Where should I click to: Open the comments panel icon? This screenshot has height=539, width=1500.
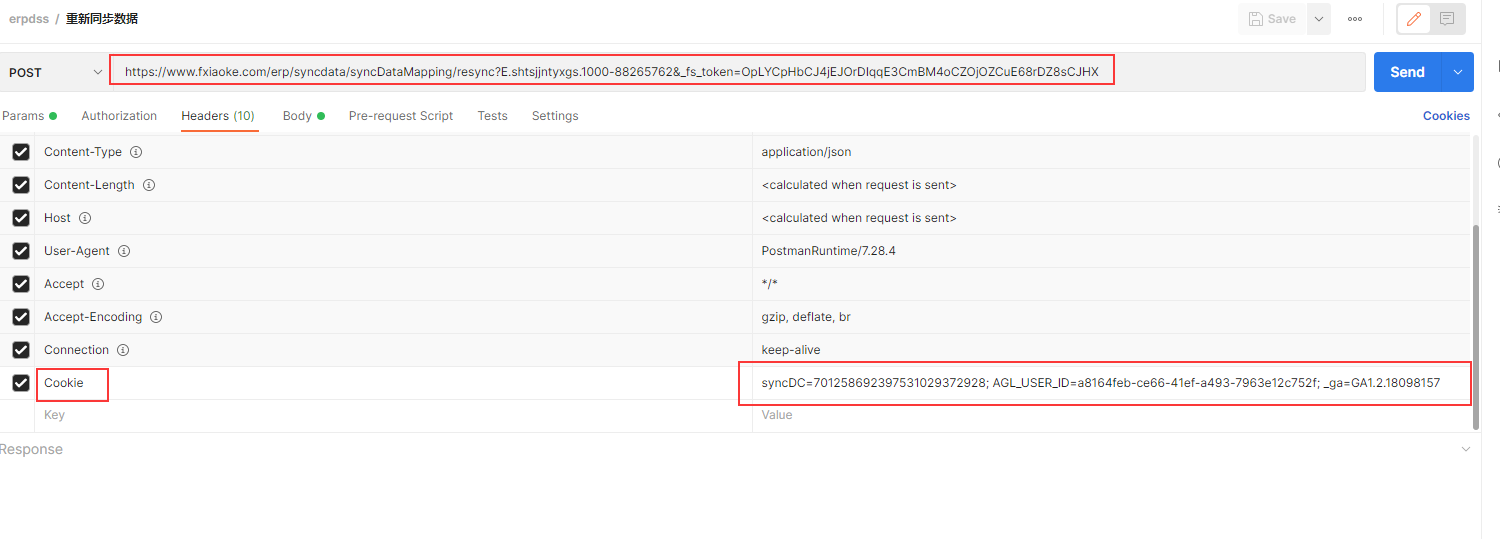point(1446,19)
